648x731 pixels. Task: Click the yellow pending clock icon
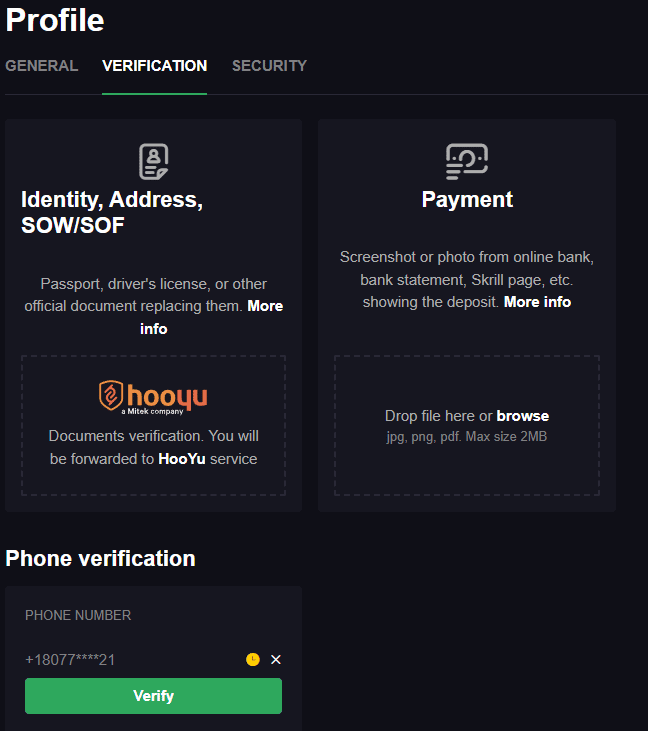[253, 659]
